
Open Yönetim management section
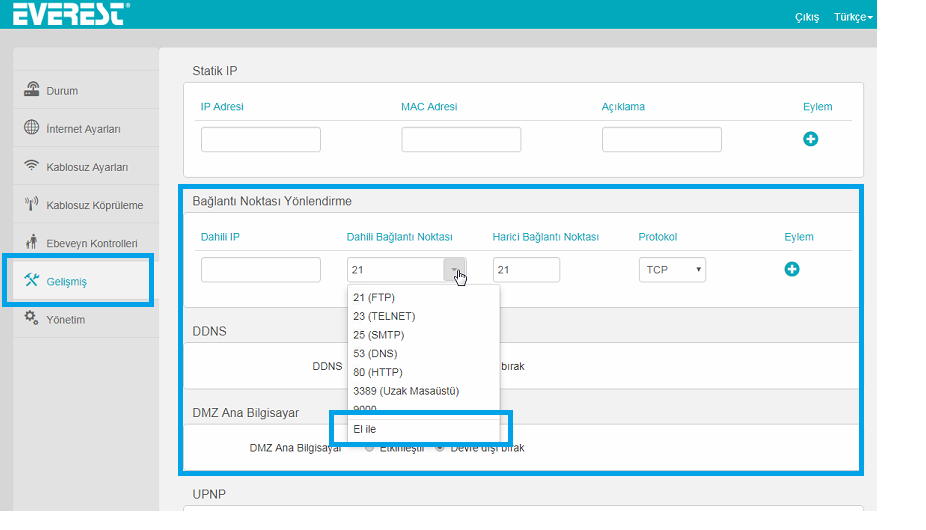coord(86,319)
